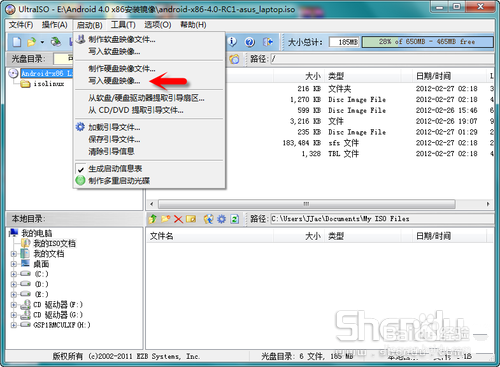Viewport: 500px width, 367px height.
Task: Click the 28% of 650MB capacity bar
Action: point(427,42)
